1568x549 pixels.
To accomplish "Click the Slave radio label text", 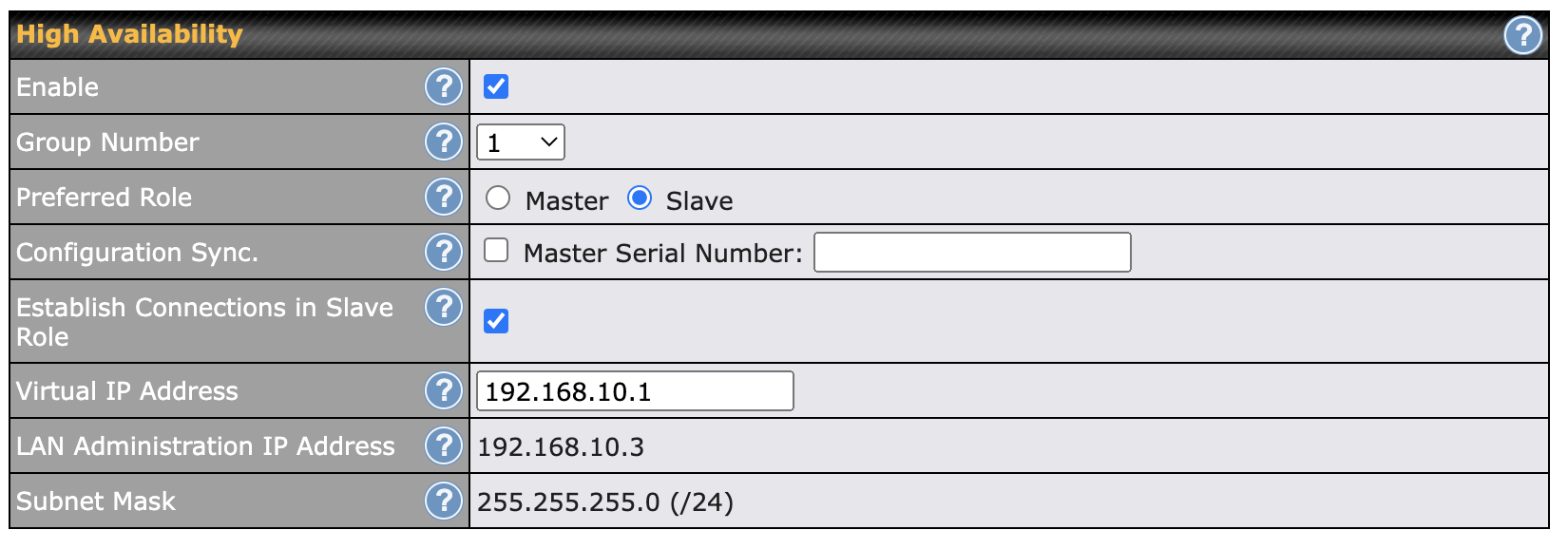I will click(x=699, y=201).
